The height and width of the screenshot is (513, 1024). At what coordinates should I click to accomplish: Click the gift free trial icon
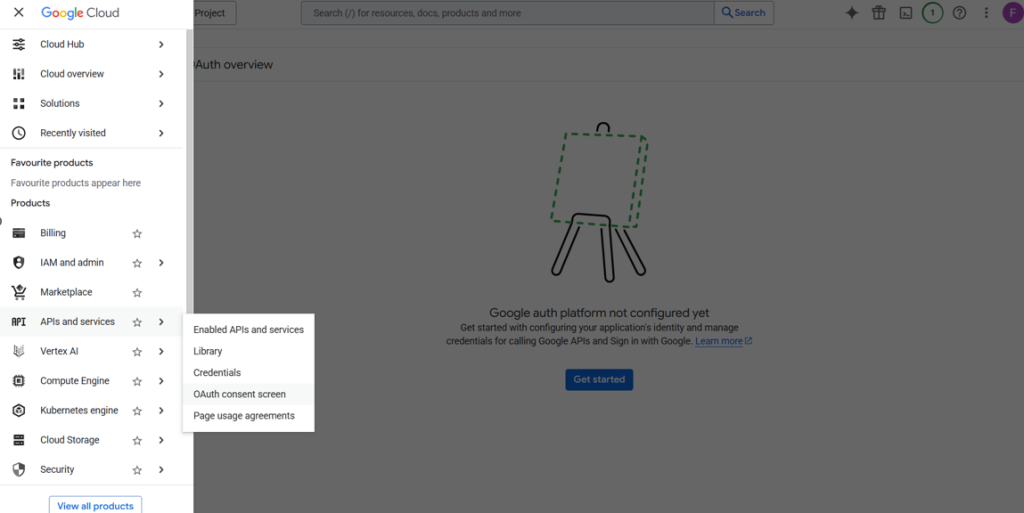879,13
